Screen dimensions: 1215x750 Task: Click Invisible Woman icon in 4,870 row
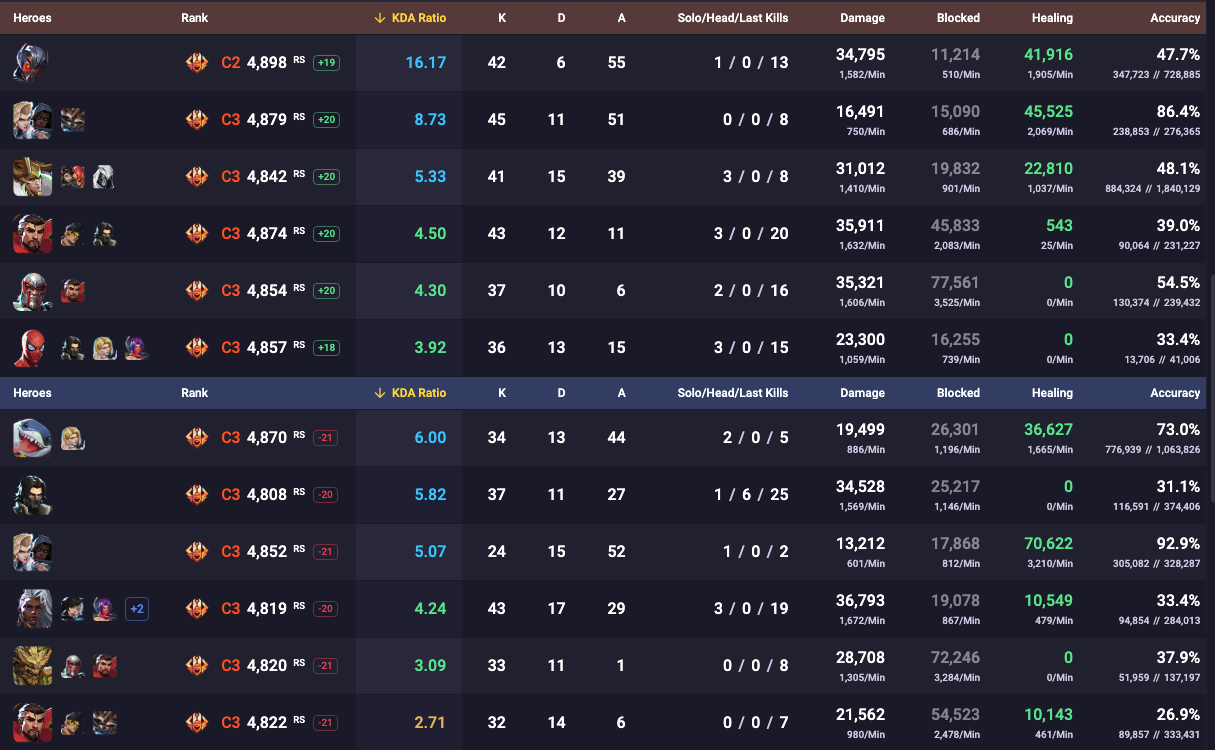point(72,439)
